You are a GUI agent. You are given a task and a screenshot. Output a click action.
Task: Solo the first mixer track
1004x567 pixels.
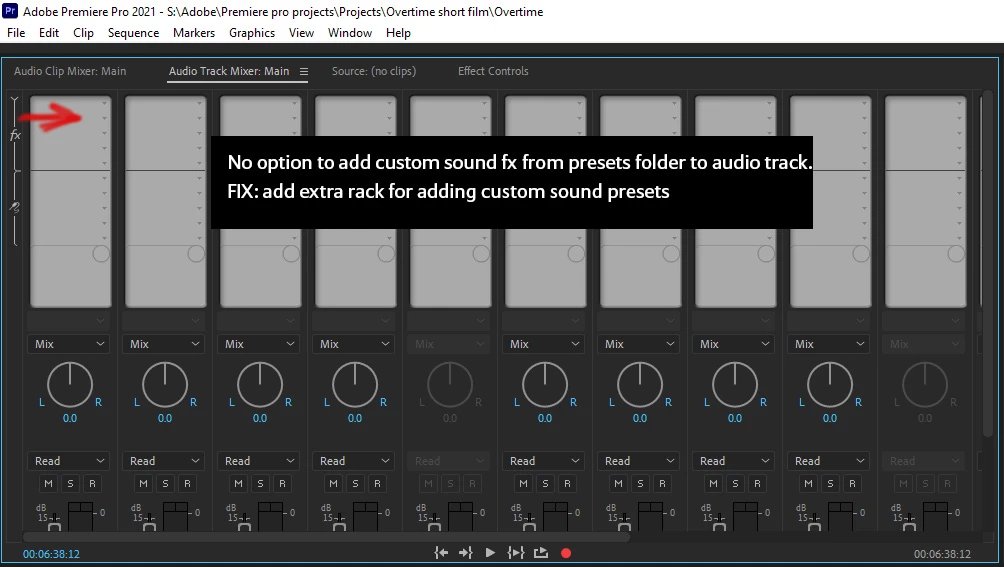tap(70, 484)
